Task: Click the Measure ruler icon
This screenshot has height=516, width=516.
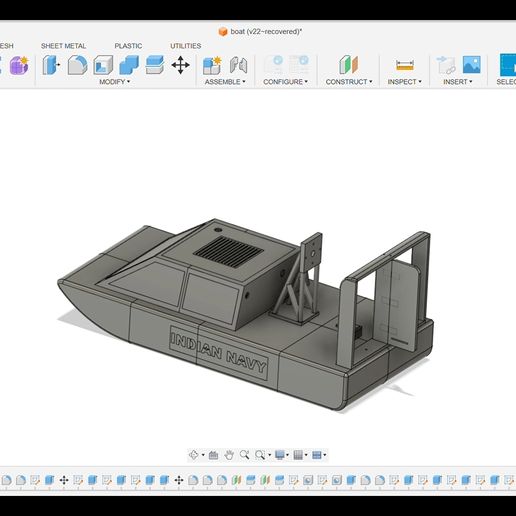Action: [405, 65]
